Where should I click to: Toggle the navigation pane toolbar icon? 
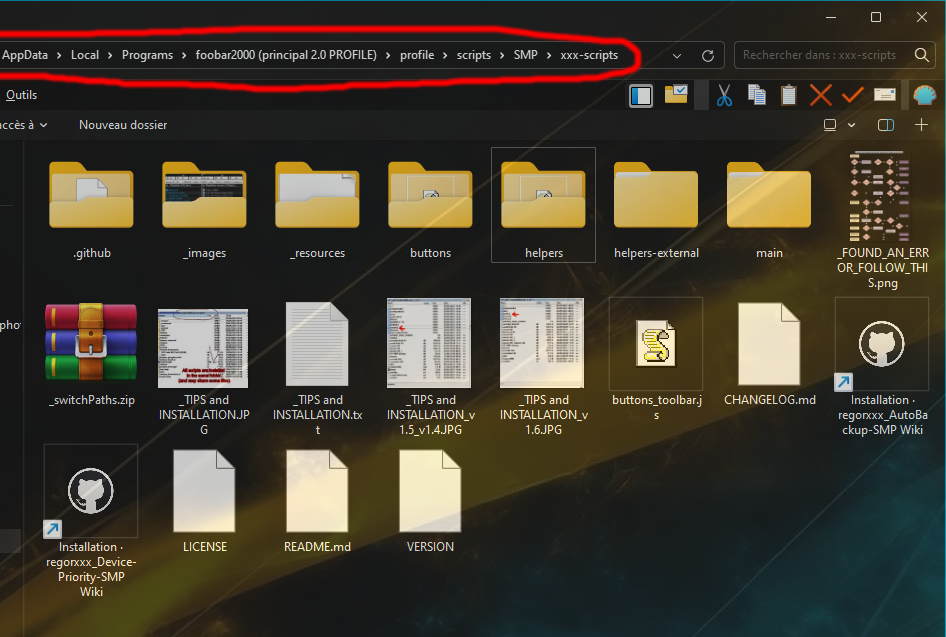pos(641,95)
